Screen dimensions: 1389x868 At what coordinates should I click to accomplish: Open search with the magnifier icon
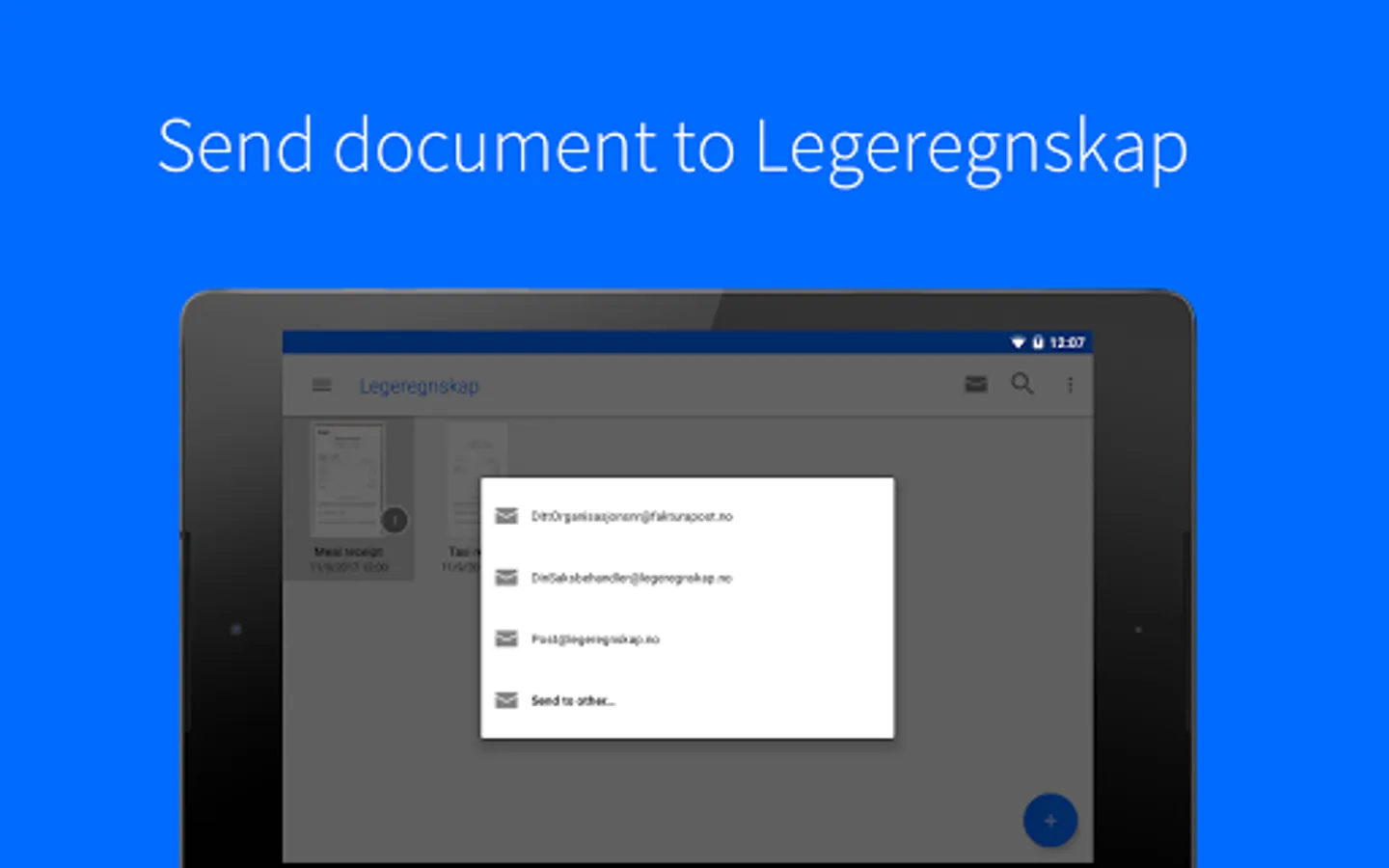tap(1022, 384)
